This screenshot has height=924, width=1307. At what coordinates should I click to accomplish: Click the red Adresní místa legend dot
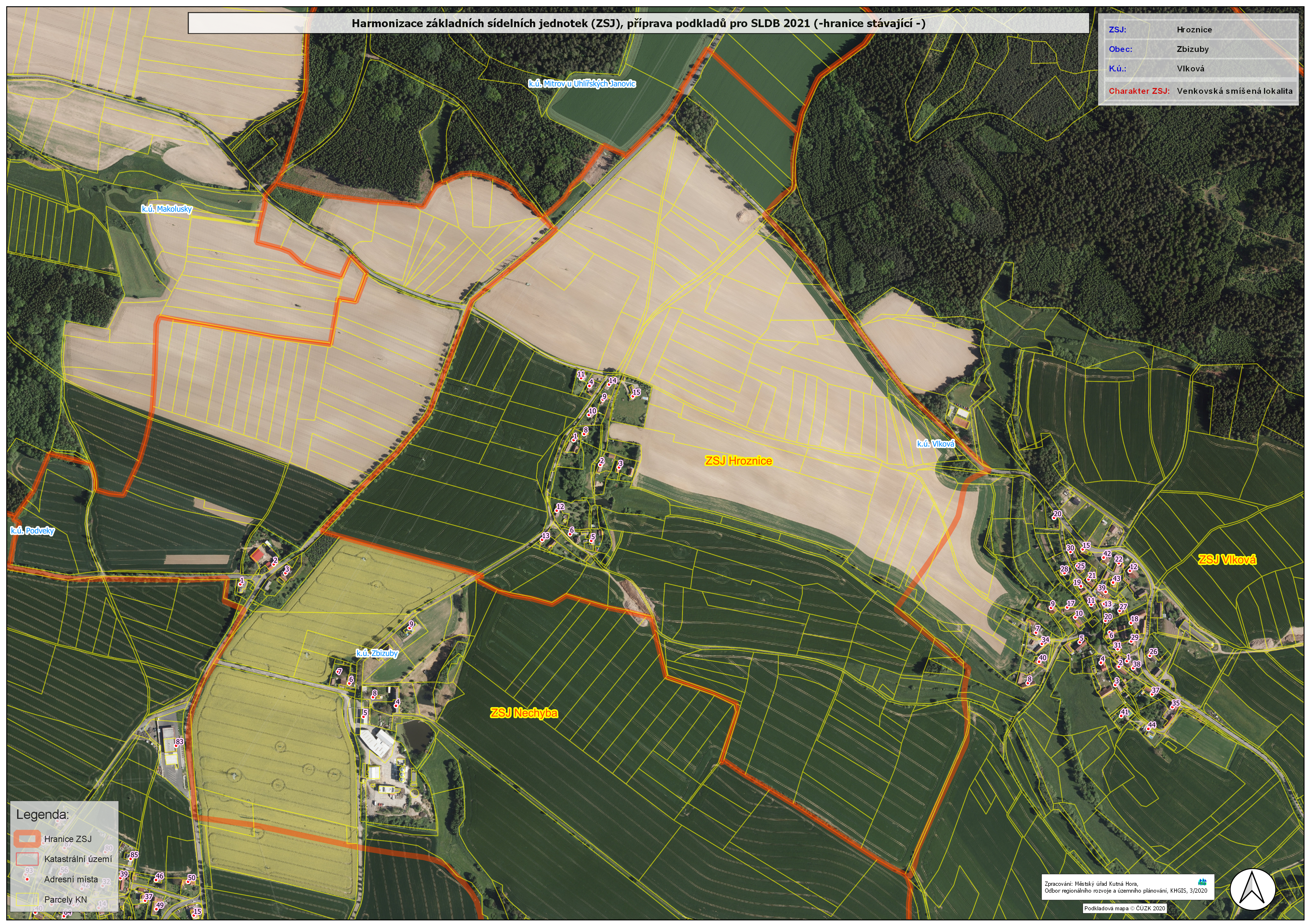click(27, 879)
